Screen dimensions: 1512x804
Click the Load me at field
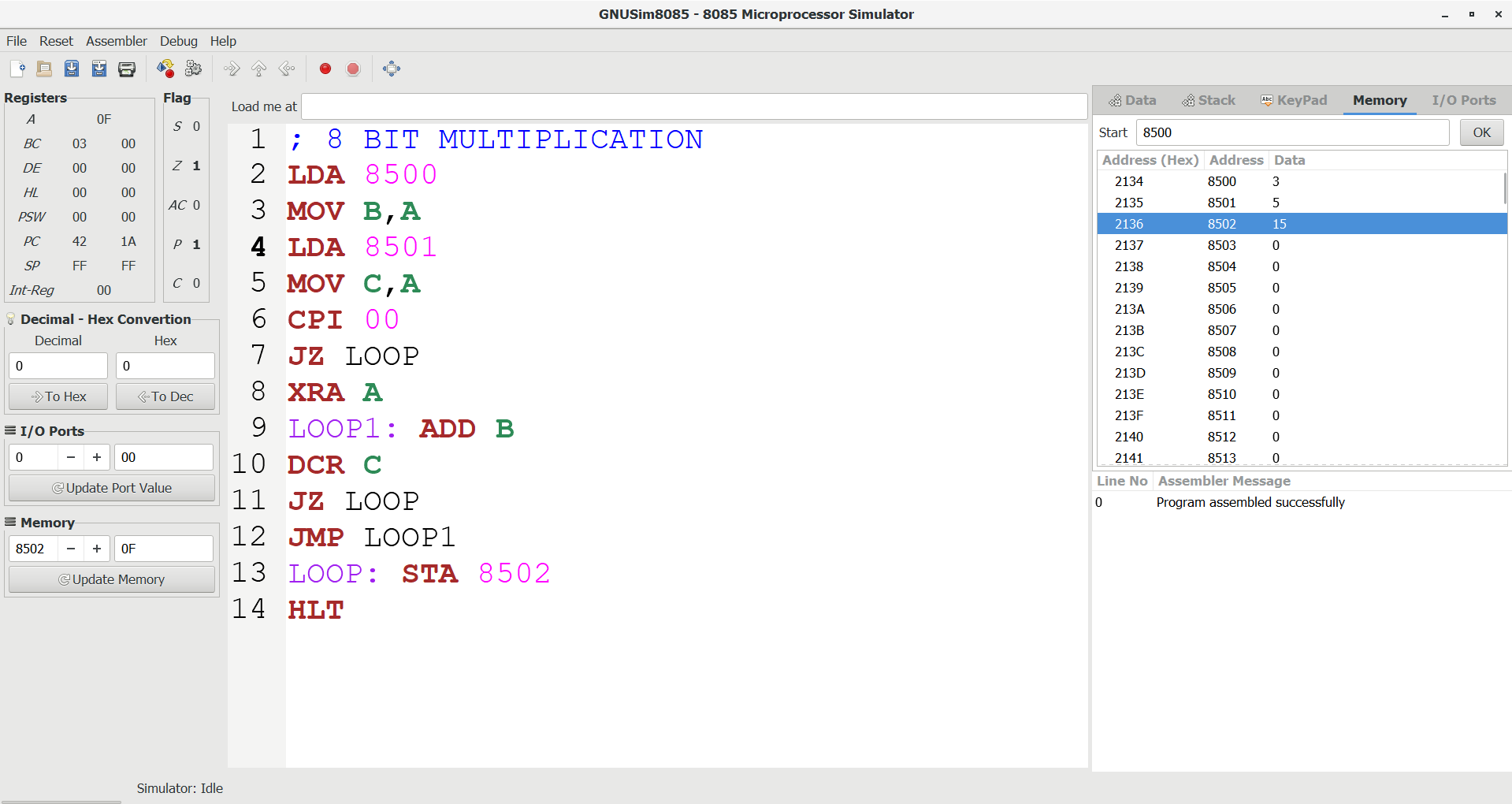click(x=694, y=106)
